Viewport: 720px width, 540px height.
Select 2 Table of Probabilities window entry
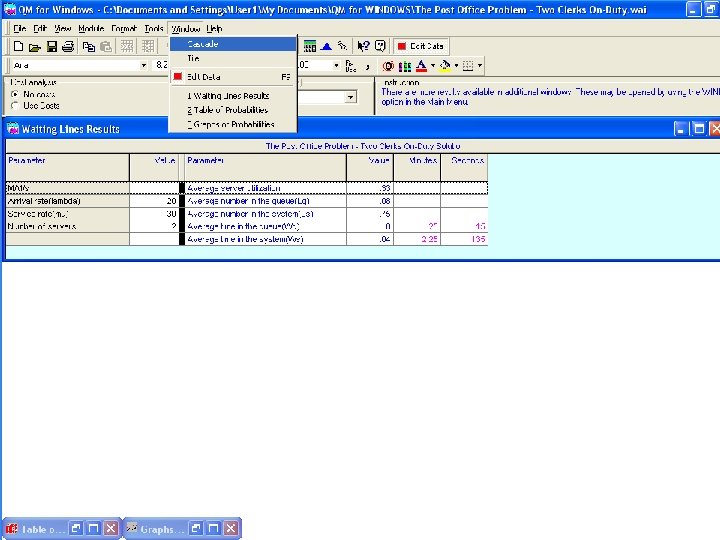[233, 110]
